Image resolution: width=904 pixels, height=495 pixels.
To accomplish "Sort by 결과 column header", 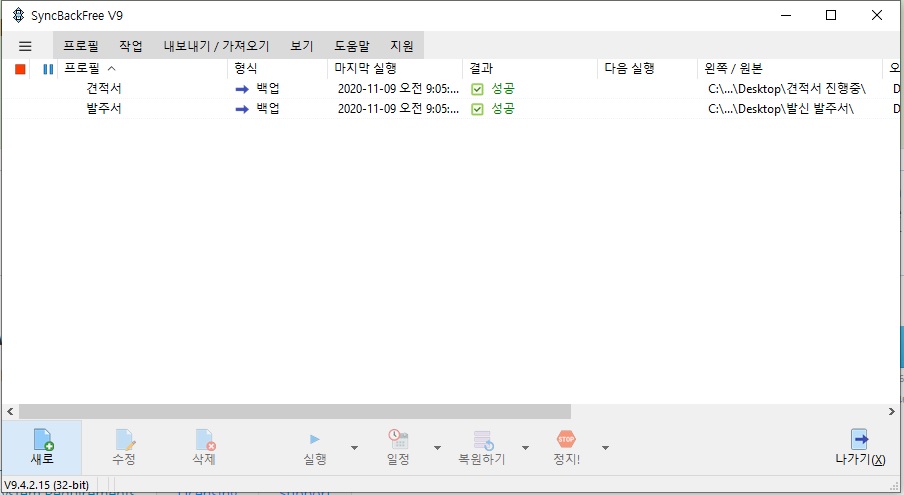I will click(530, 69).
